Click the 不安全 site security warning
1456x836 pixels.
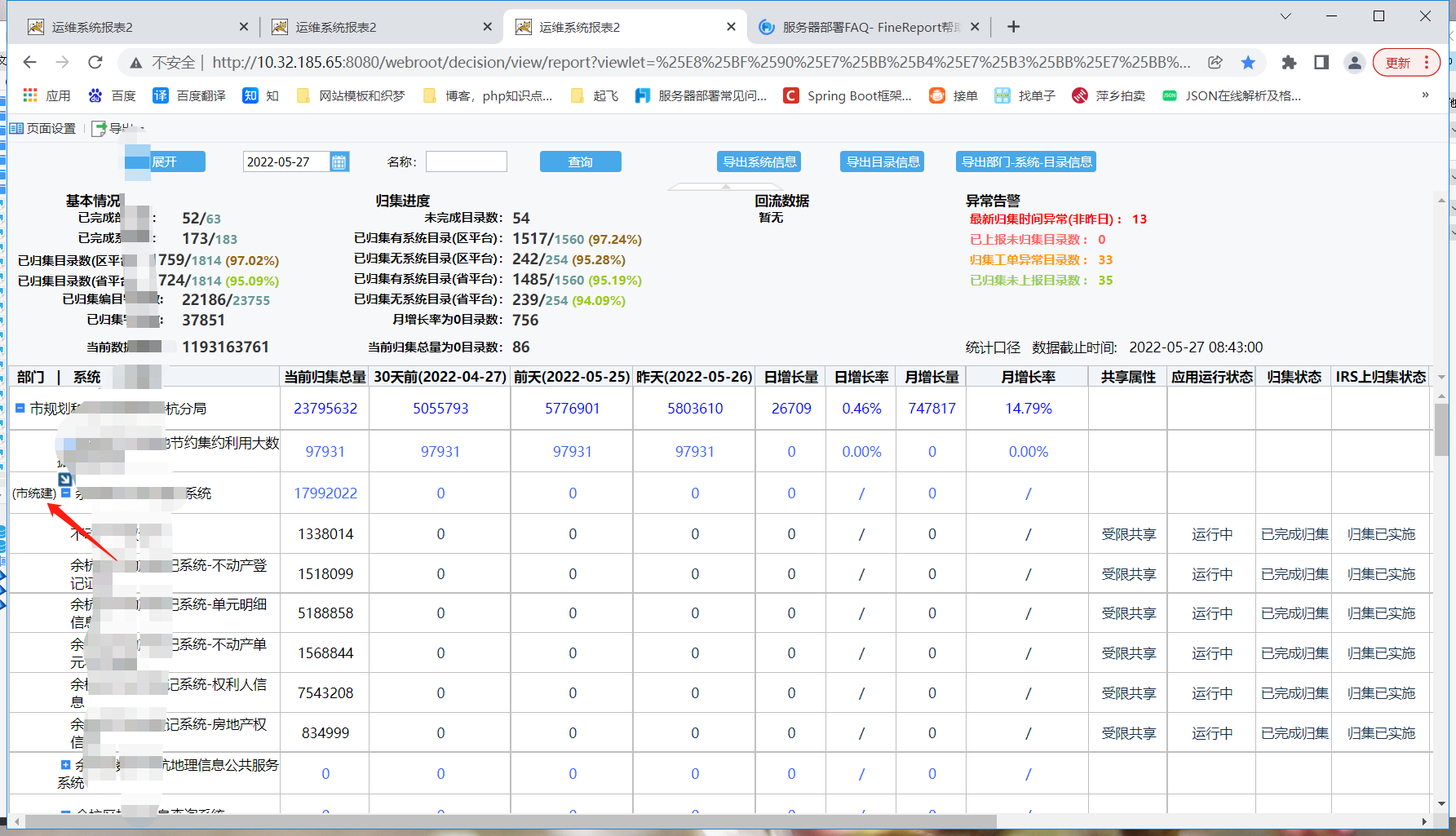pyautogui.click(x=163, y=63)
